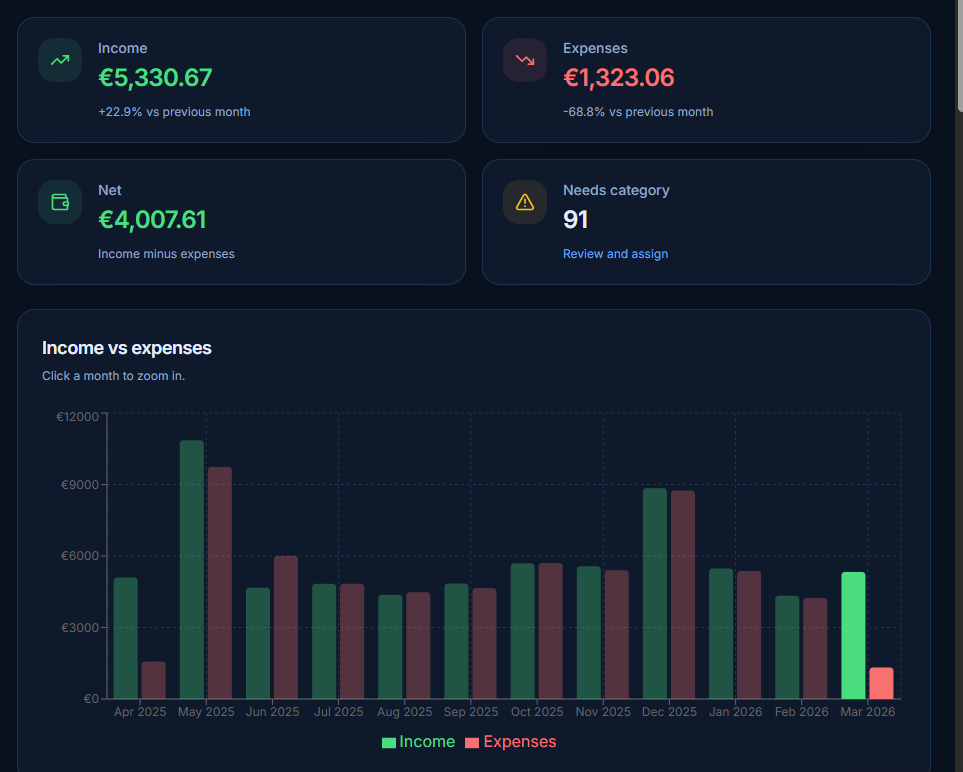Viewport: 963px width, 772px height.
Task: Click the upward trend icon on the Income card
Action: tap(59, 59)
